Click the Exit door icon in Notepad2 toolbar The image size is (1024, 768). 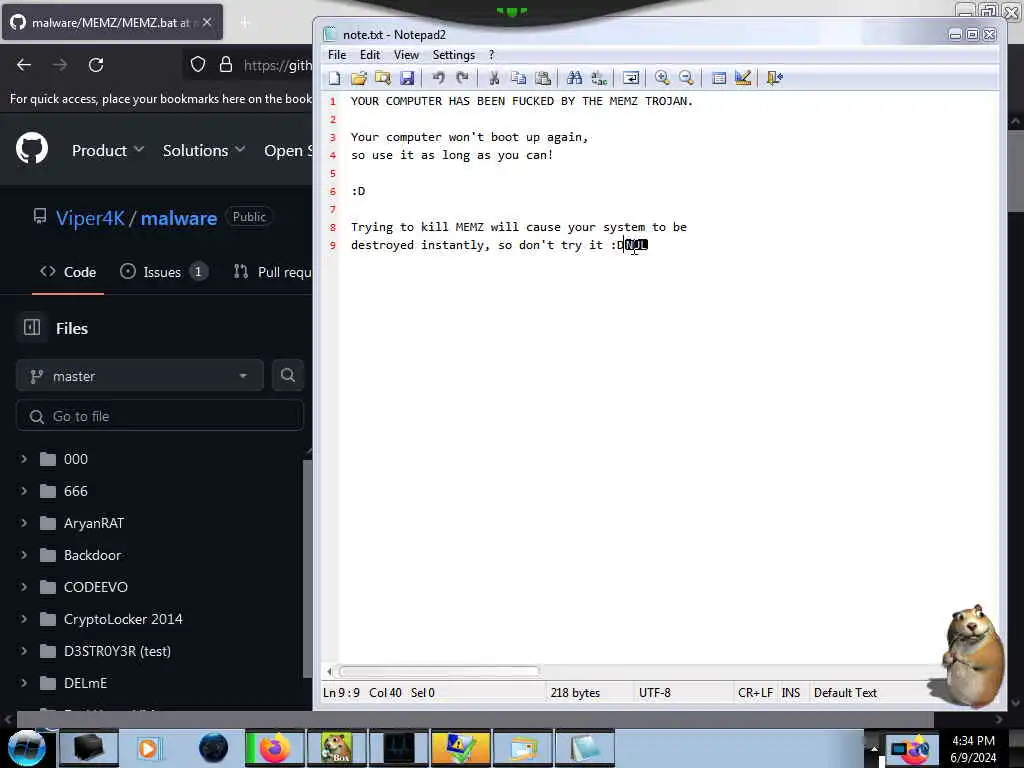tap(775, 78)
